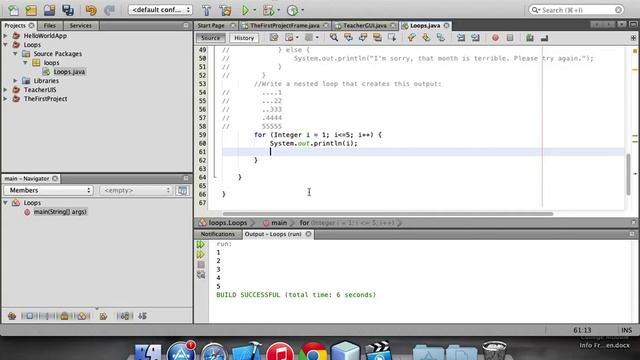Switch to the Notifications tab

tap(218, 234)
